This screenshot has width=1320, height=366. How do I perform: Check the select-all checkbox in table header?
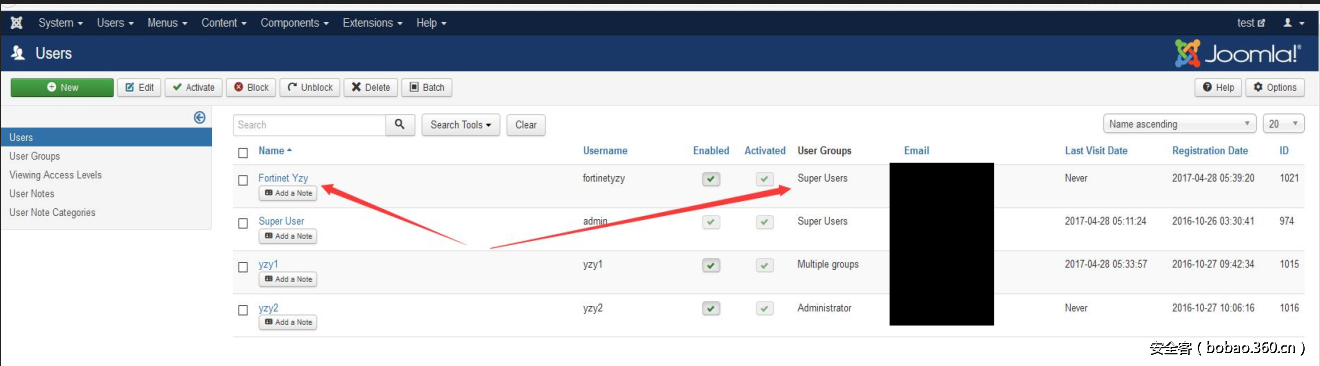coord(243,152)
